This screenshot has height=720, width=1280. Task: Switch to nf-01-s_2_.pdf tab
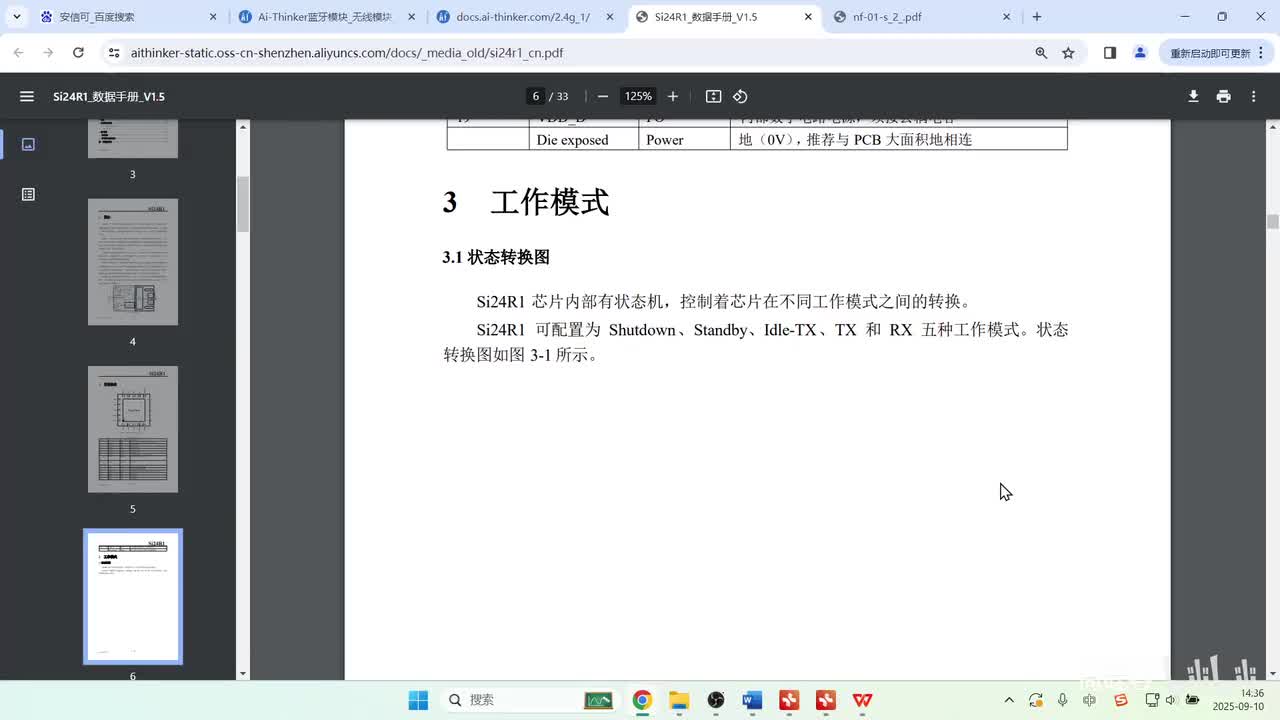tap(923, 17)
